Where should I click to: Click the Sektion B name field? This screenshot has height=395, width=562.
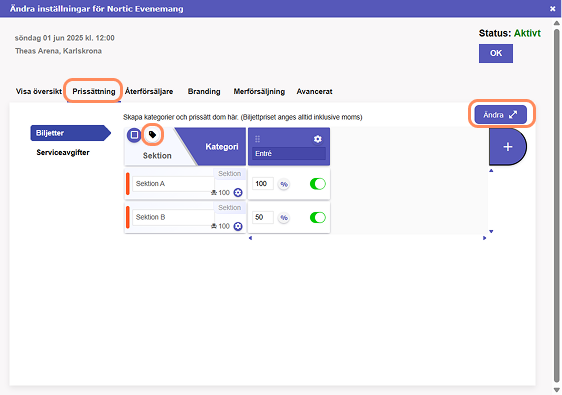point(173,217)
